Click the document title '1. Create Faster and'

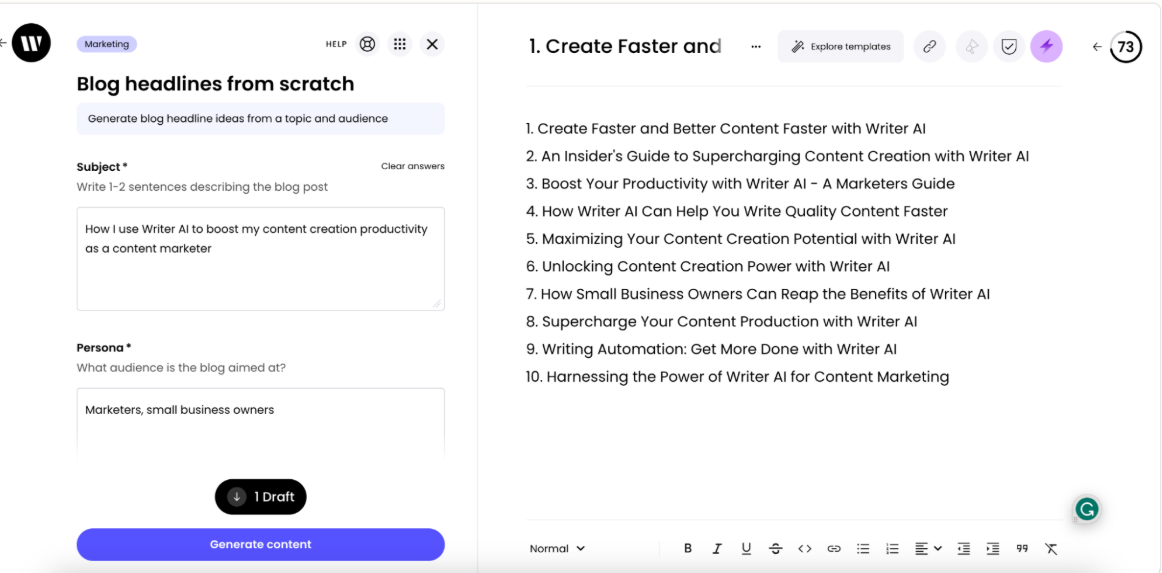(624, 46)
